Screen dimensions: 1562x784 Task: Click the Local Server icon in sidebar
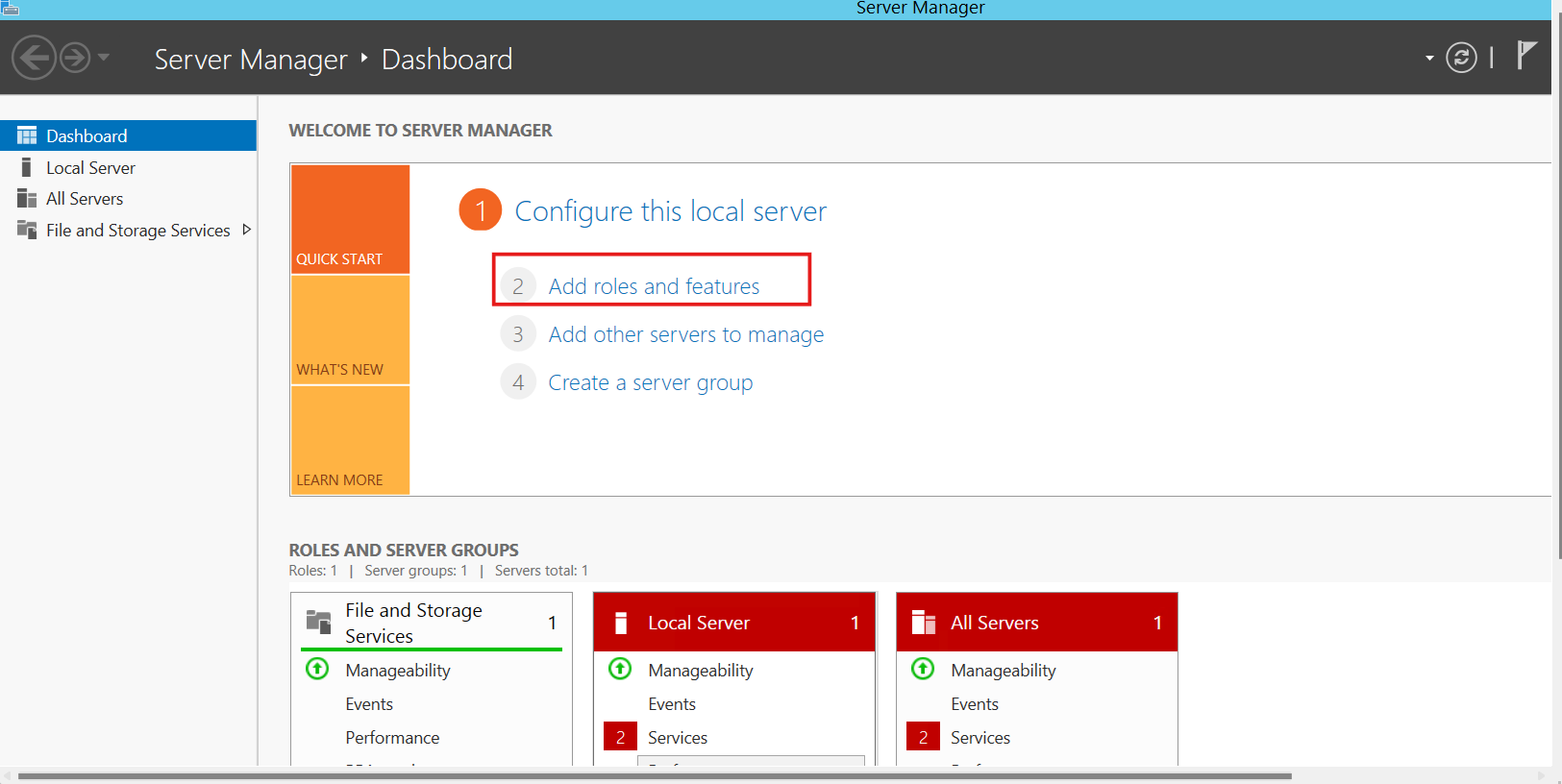tap(26, 167)
